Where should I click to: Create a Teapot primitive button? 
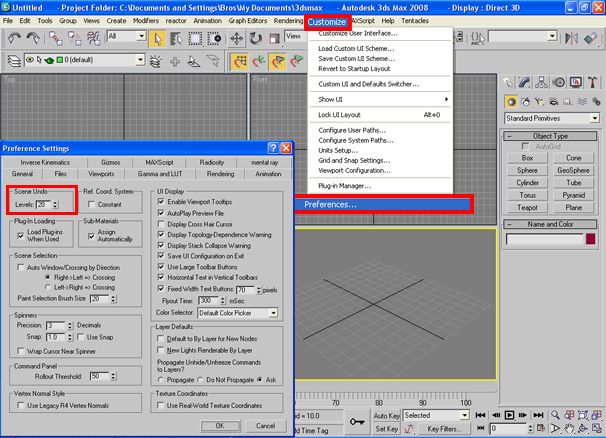tap(527, 208)
